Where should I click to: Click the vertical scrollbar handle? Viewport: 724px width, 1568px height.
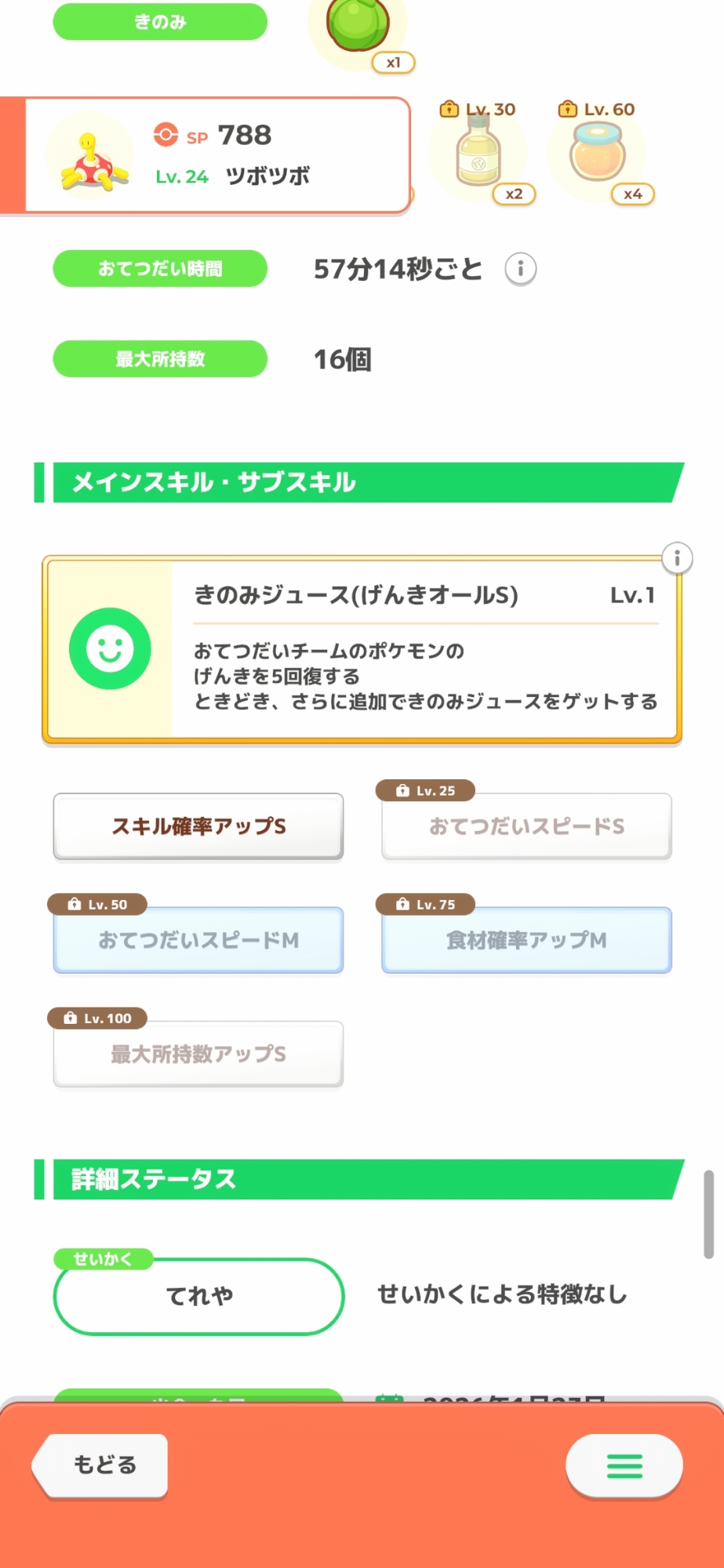click(x=708, y=1214)
